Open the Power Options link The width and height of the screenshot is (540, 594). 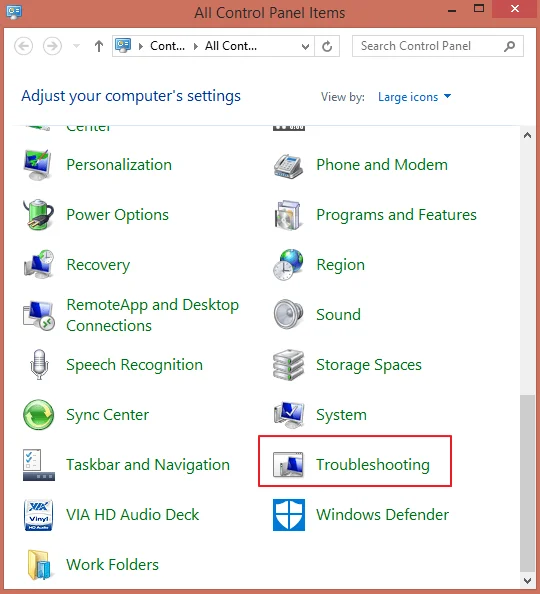117,215
